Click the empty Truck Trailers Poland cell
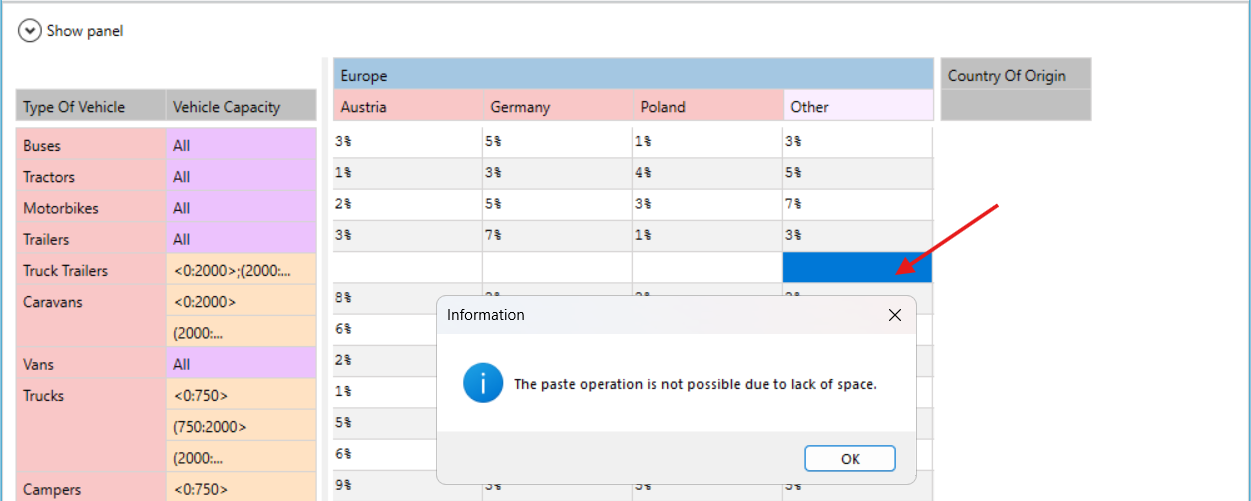This screenshot has height=501, width=1251. click(x=707, y=267)
